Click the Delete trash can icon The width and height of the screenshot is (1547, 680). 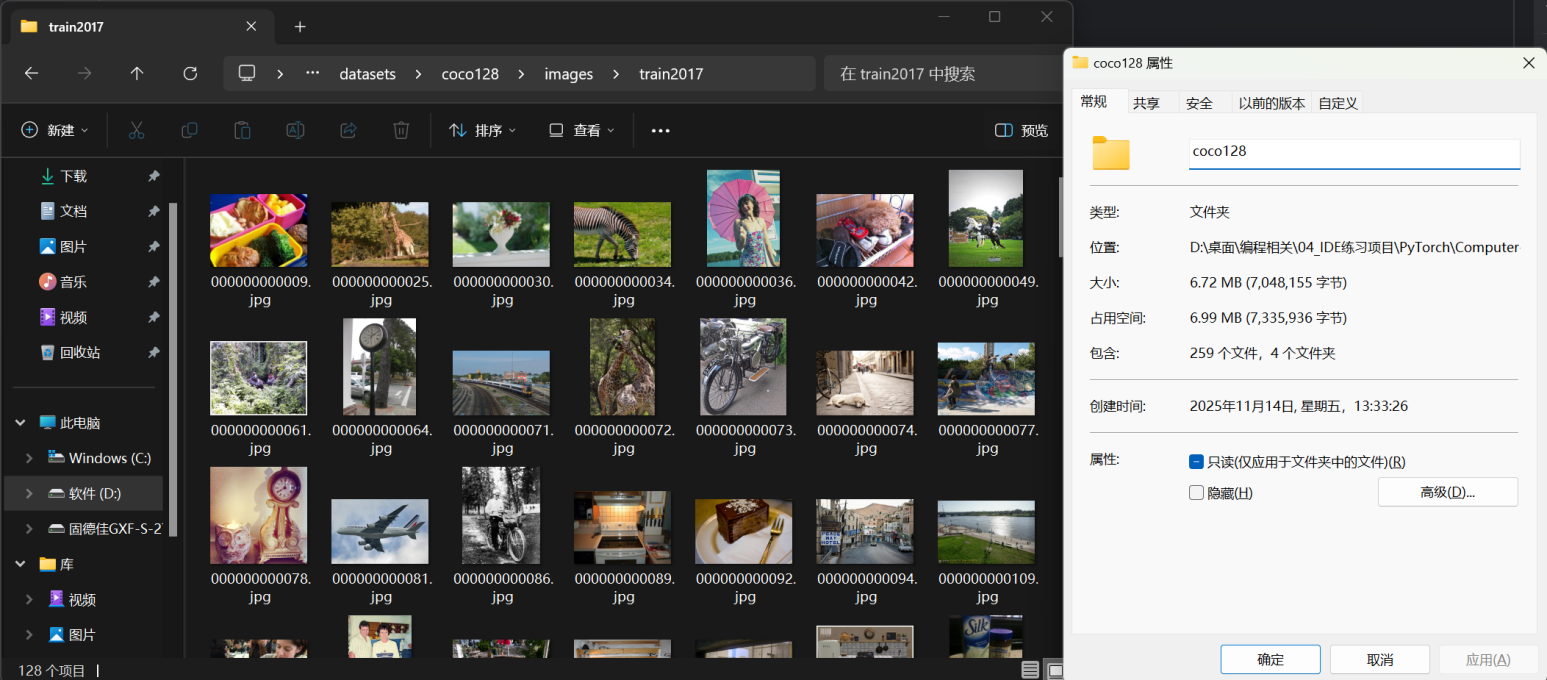click(401, 130)
